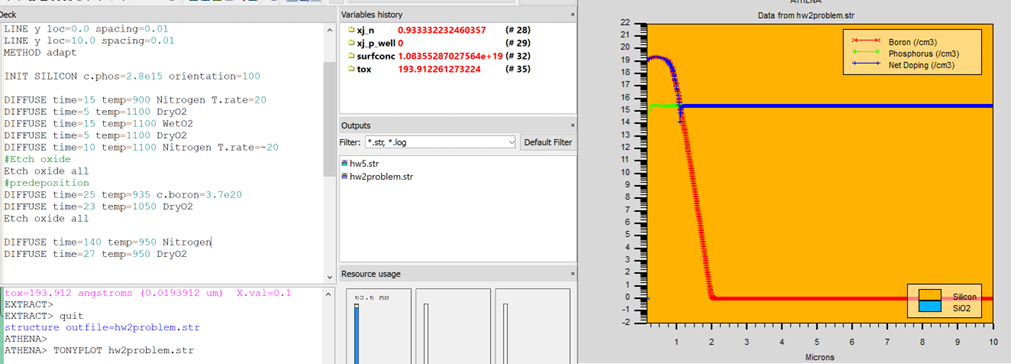Click the folder icon beside xj_n variable
Image resolution: width=1011 pixels, height=364 pixels.
pyautogui.click(x=351, y=30)
